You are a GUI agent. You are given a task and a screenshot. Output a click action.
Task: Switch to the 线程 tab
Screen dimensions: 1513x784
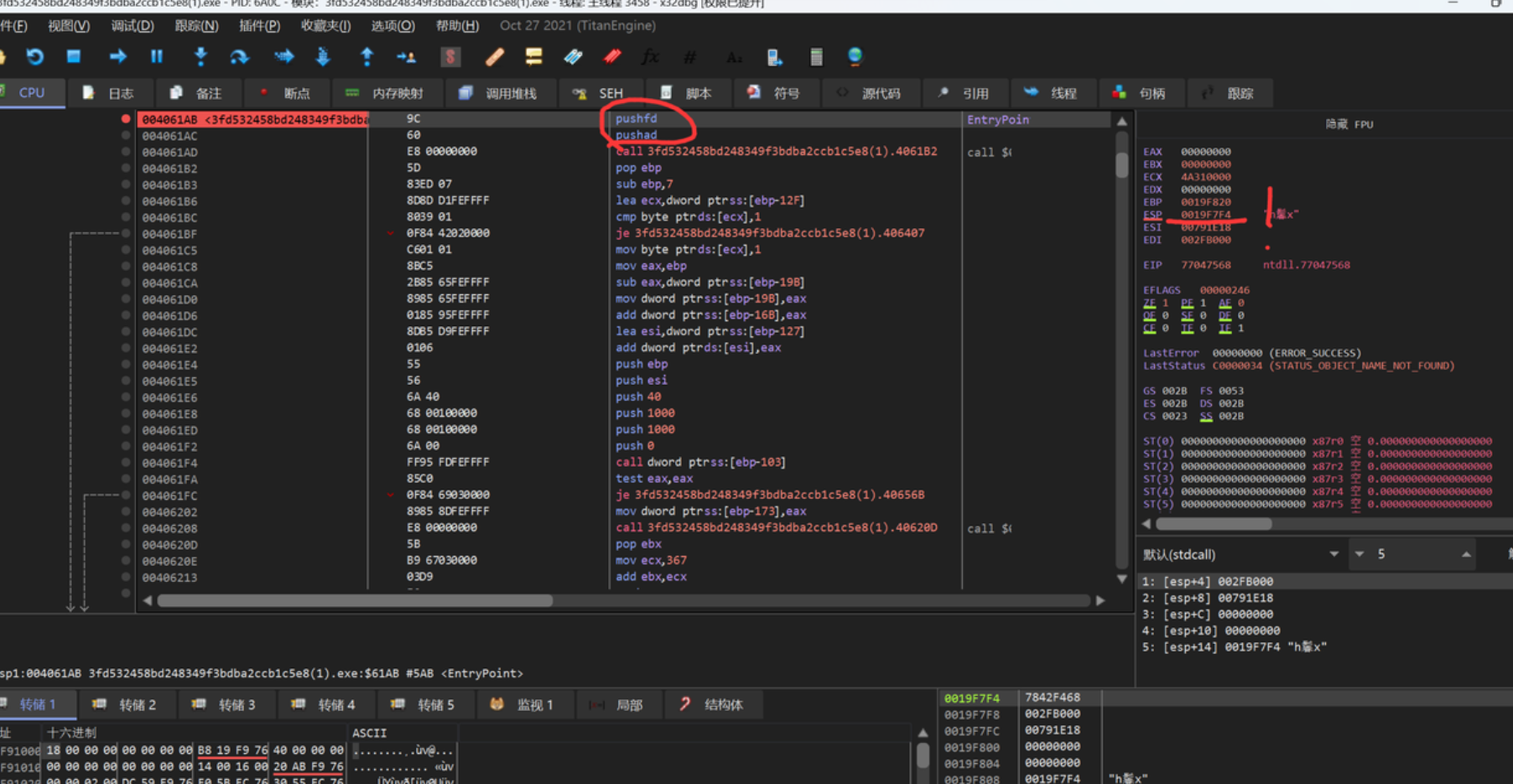click(1052, 93)
